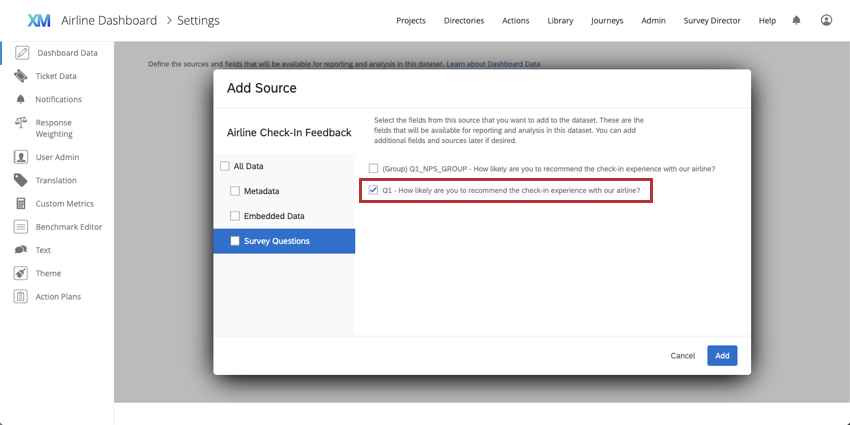Select User Admin in sidebar
This screenshot has width=850, height=425.
tap(57, 157)
